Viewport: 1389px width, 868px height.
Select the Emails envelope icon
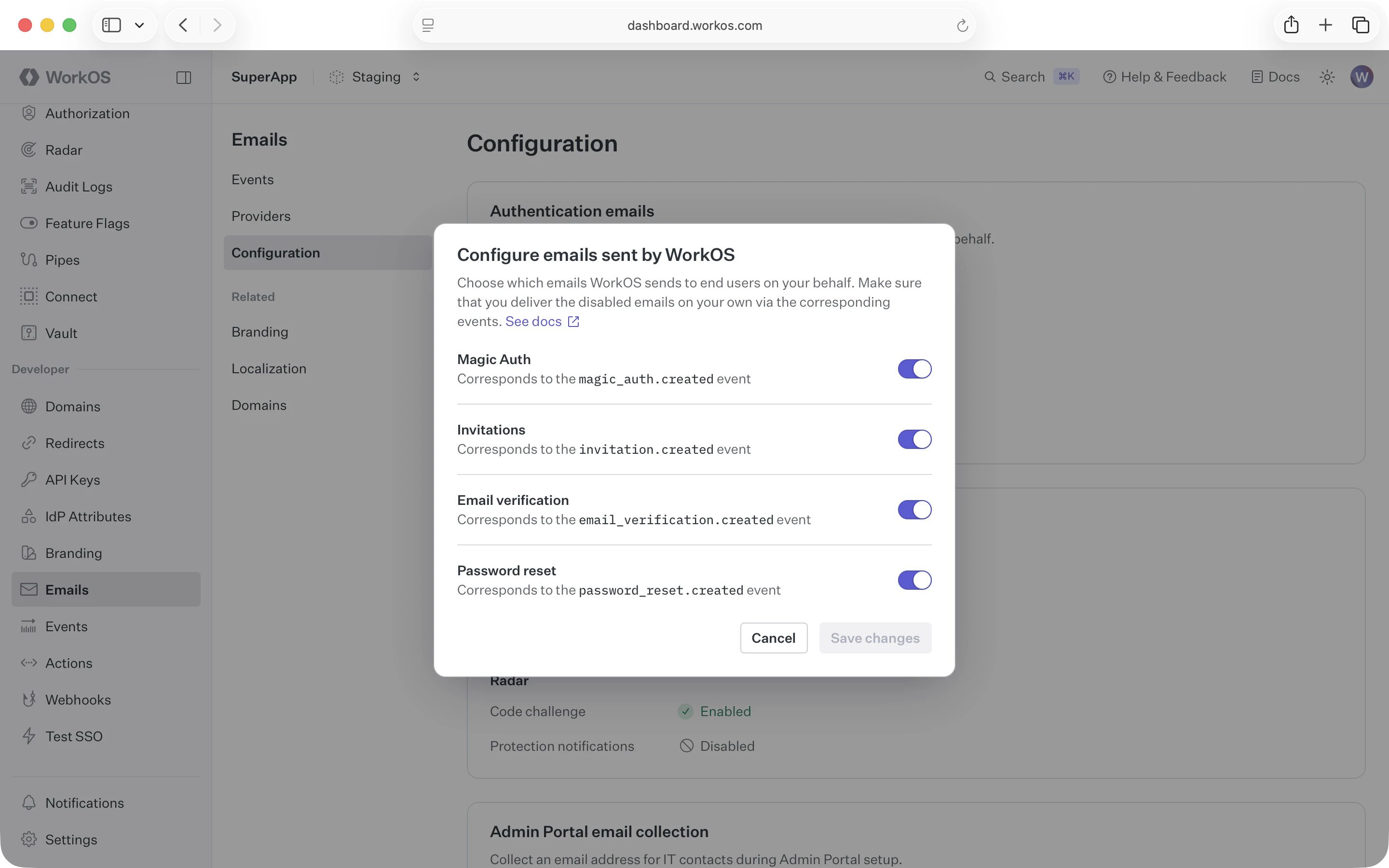coord(29,590)
